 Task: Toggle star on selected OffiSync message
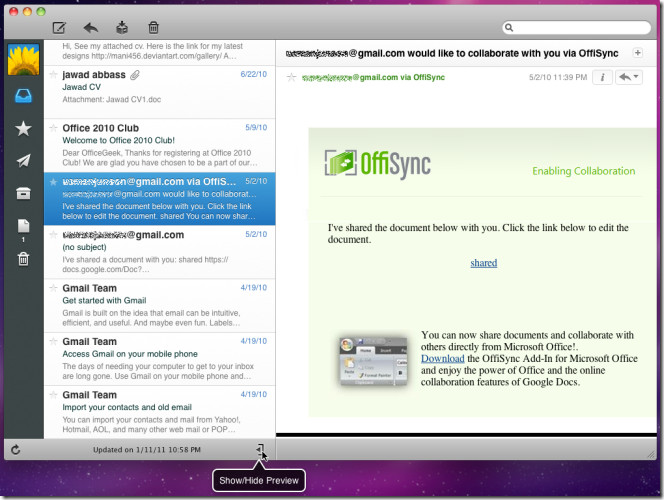click(x=53, y=182)
